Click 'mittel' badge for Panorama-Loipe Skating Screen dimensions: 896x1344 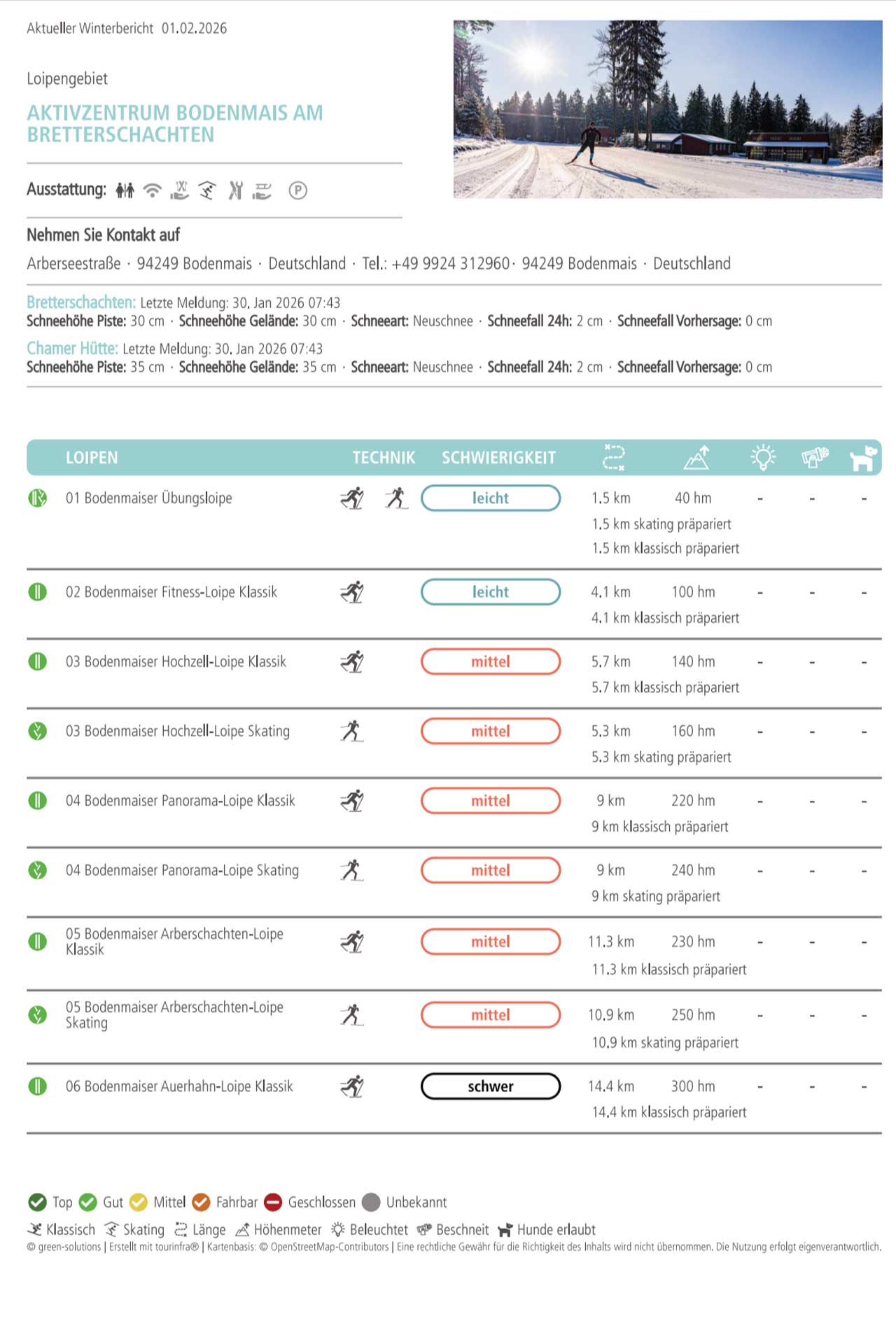pyautogui.click(x=490, y=870)
